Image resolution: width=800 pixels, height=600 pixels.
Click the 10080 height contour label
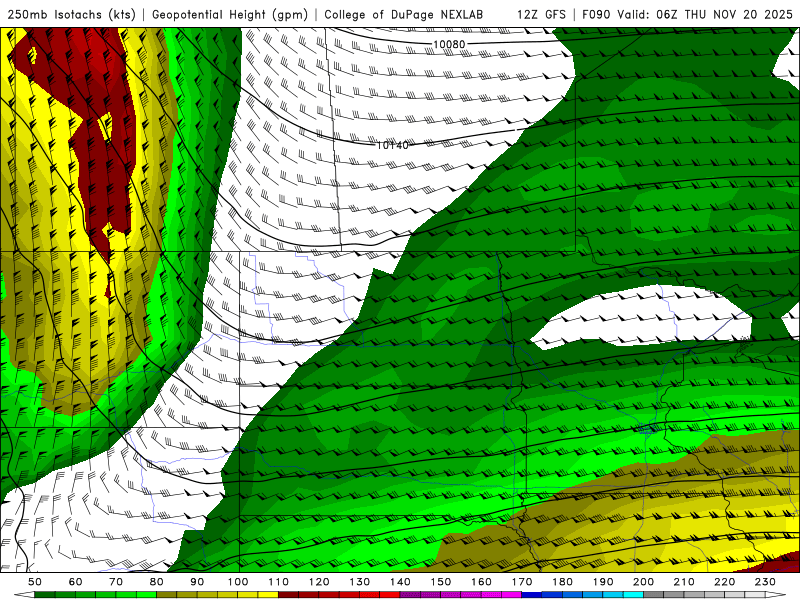[449, 44]
